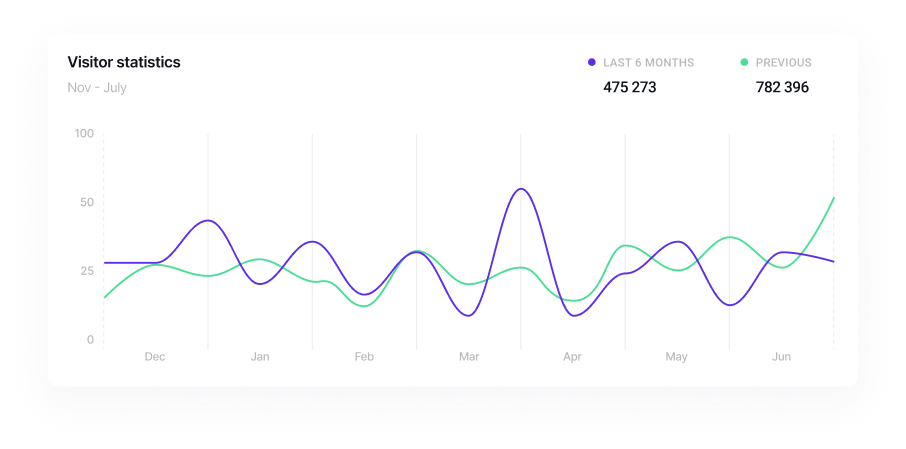Click the purple Last 6 Months legend dot
The width and height of the screenshot is (906, 449).
point(592,63)
